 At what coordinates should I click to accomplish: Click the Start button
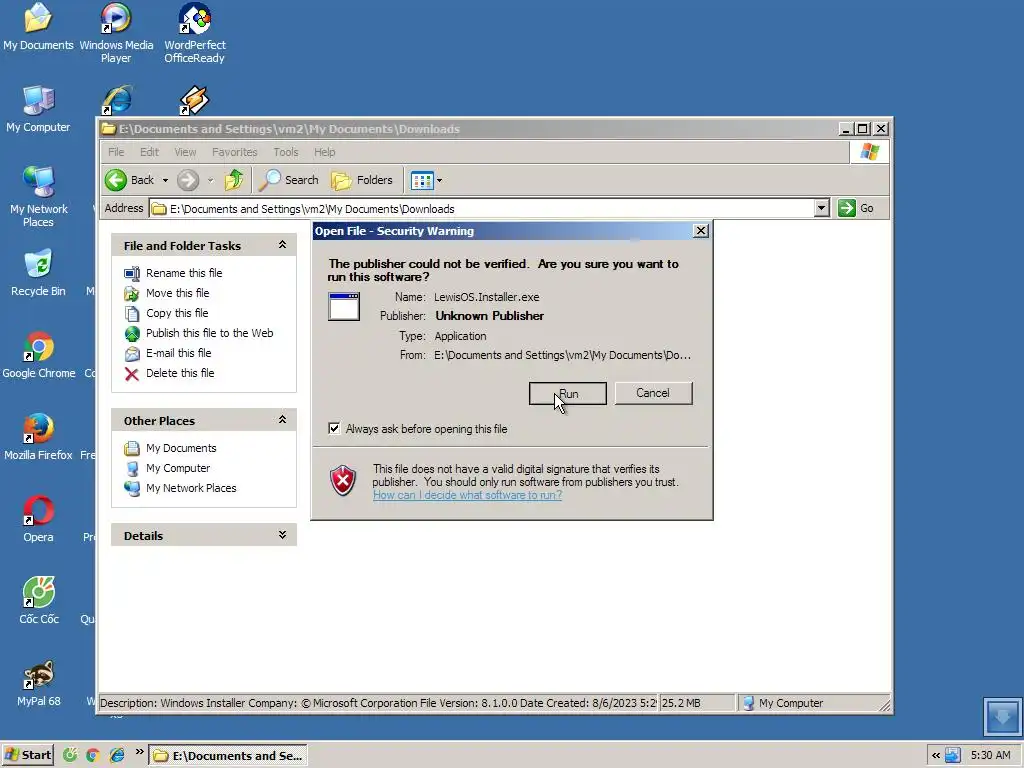27,756
